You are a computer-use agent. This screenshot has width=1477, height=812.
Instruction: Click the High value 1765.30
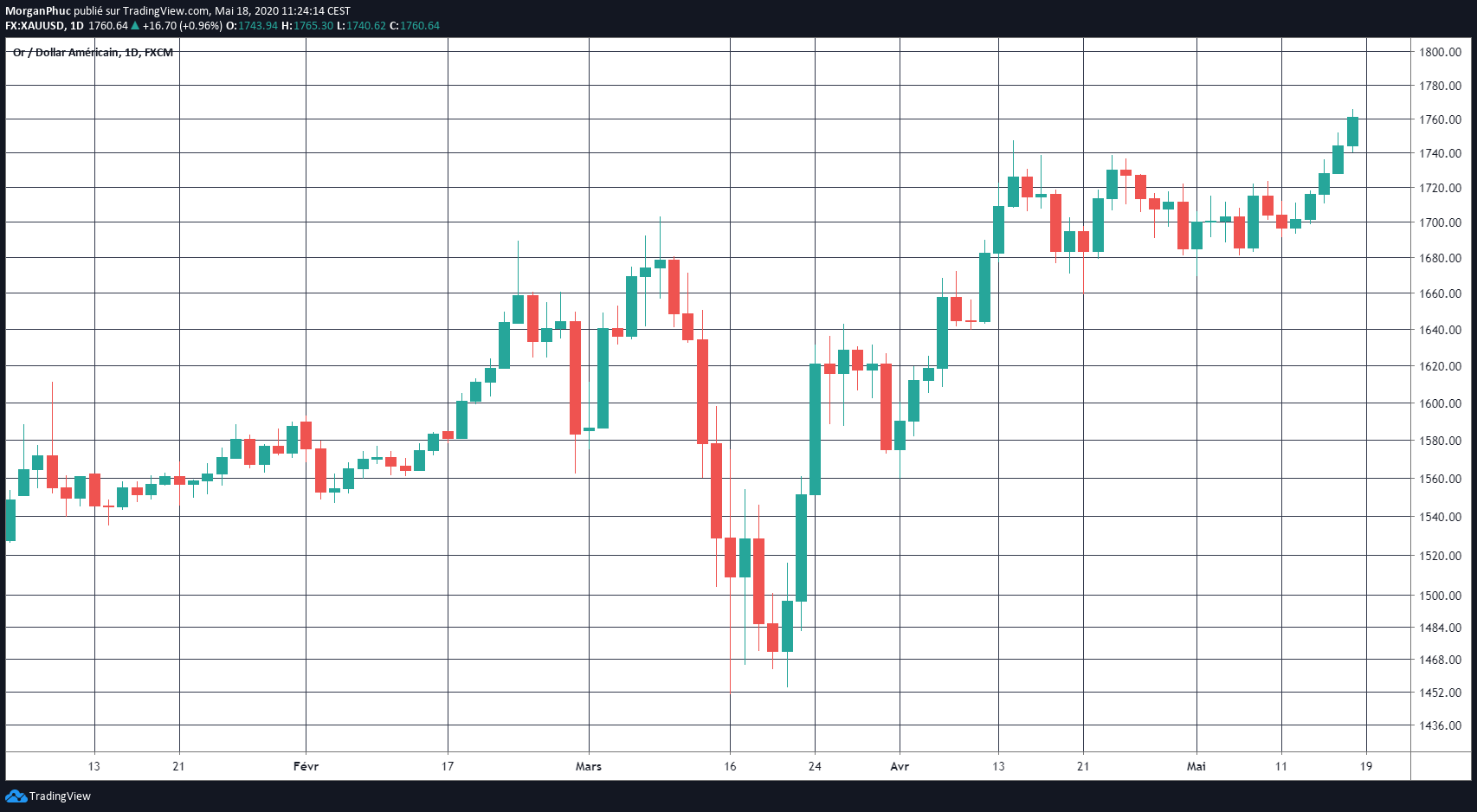click(x=313, y=26)
